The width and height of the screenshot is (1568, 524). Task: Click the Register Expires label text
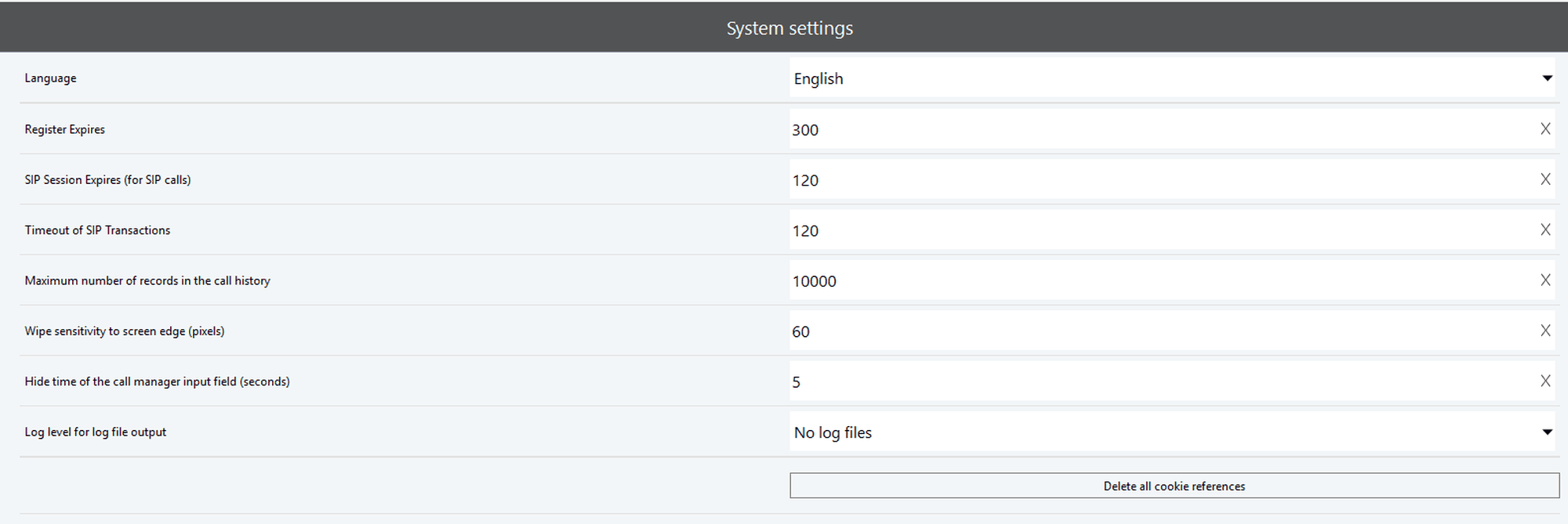(x=64, y=129)
